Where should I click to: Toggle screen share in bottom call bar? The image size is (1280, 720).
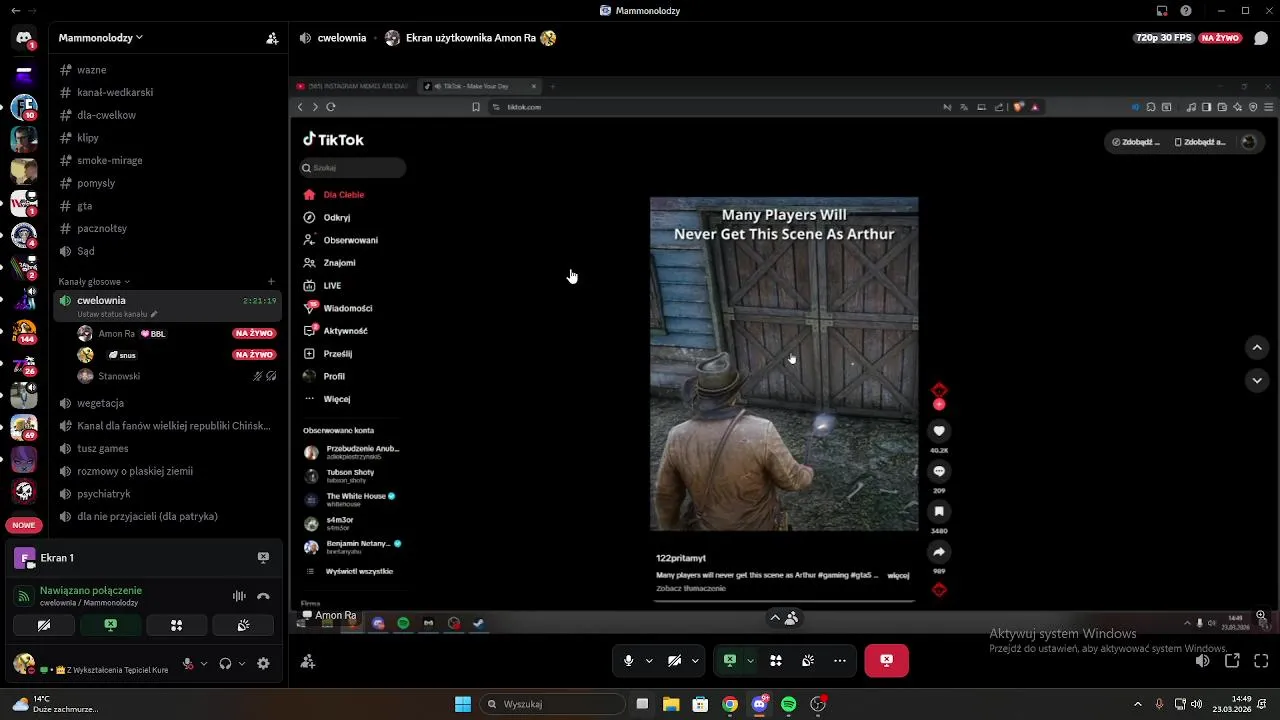[730, 660]
